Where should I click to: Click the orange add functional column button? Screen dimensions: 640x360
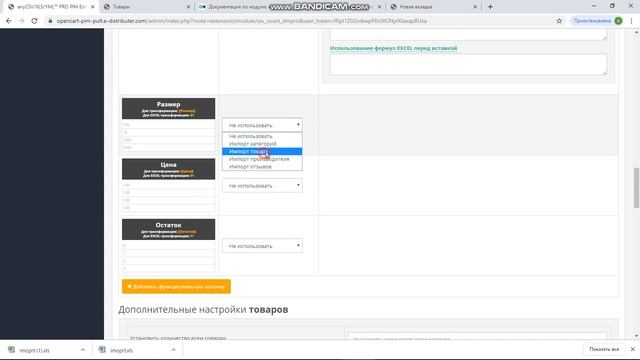tap(176, 287)
